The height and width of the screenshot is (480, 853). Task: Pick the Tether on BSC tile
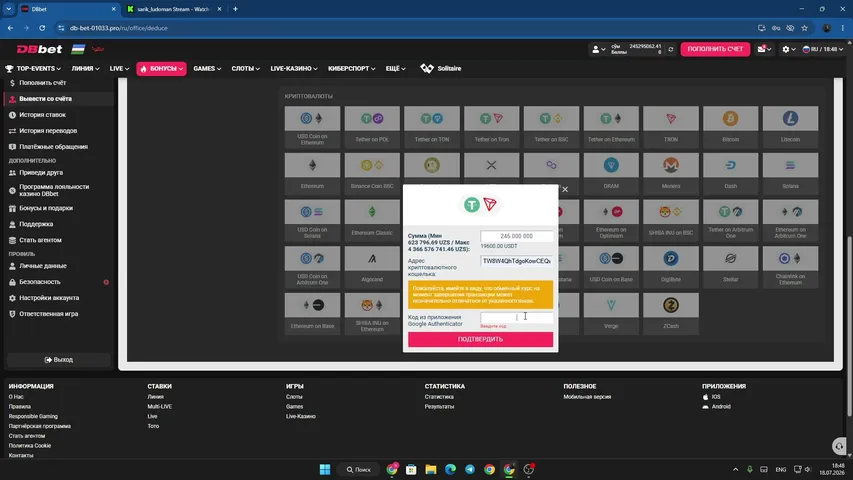pyautogui.click(x=551, y=126)
